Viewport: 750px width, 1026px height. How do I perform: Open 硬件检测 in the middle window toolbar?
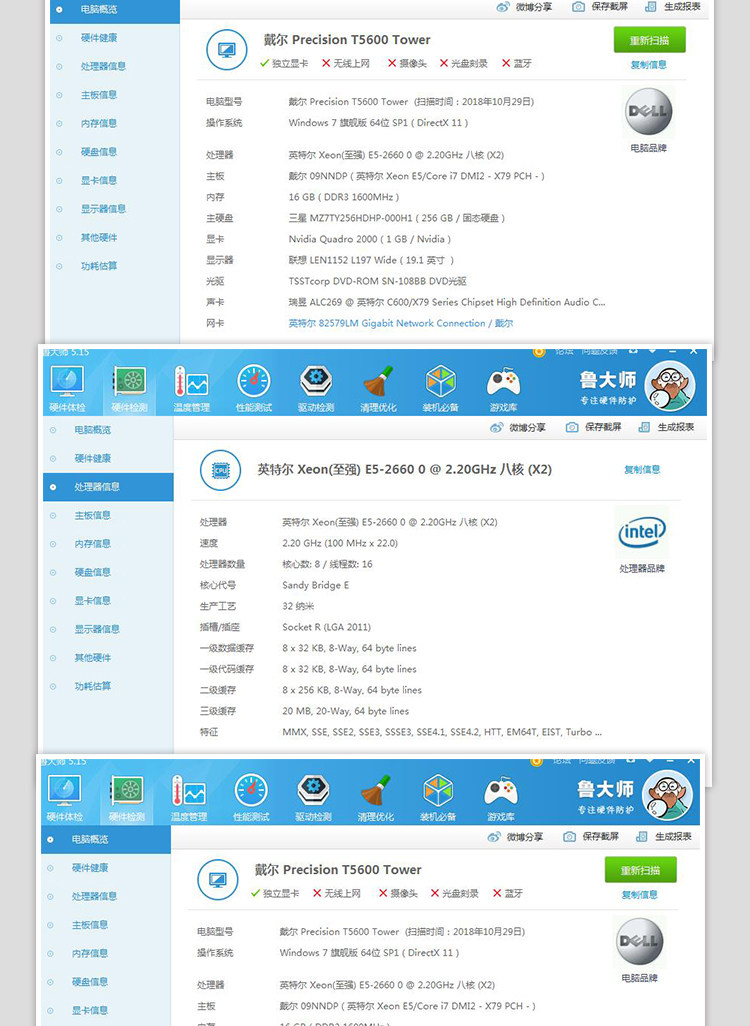point(130,389)
